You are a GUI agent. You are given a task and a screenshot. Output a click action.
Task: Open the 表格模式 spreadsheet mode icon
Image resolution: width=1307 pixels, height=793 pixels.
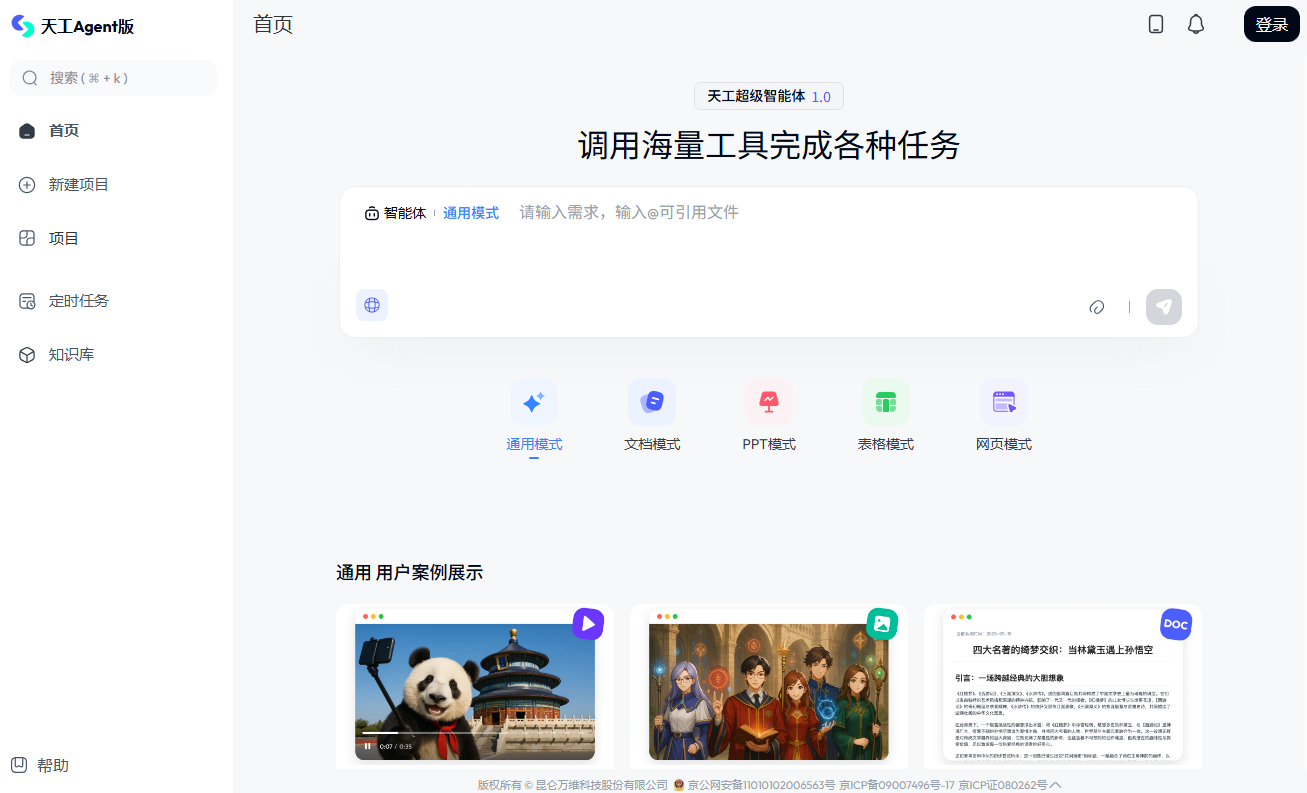(x=886, y=402)
